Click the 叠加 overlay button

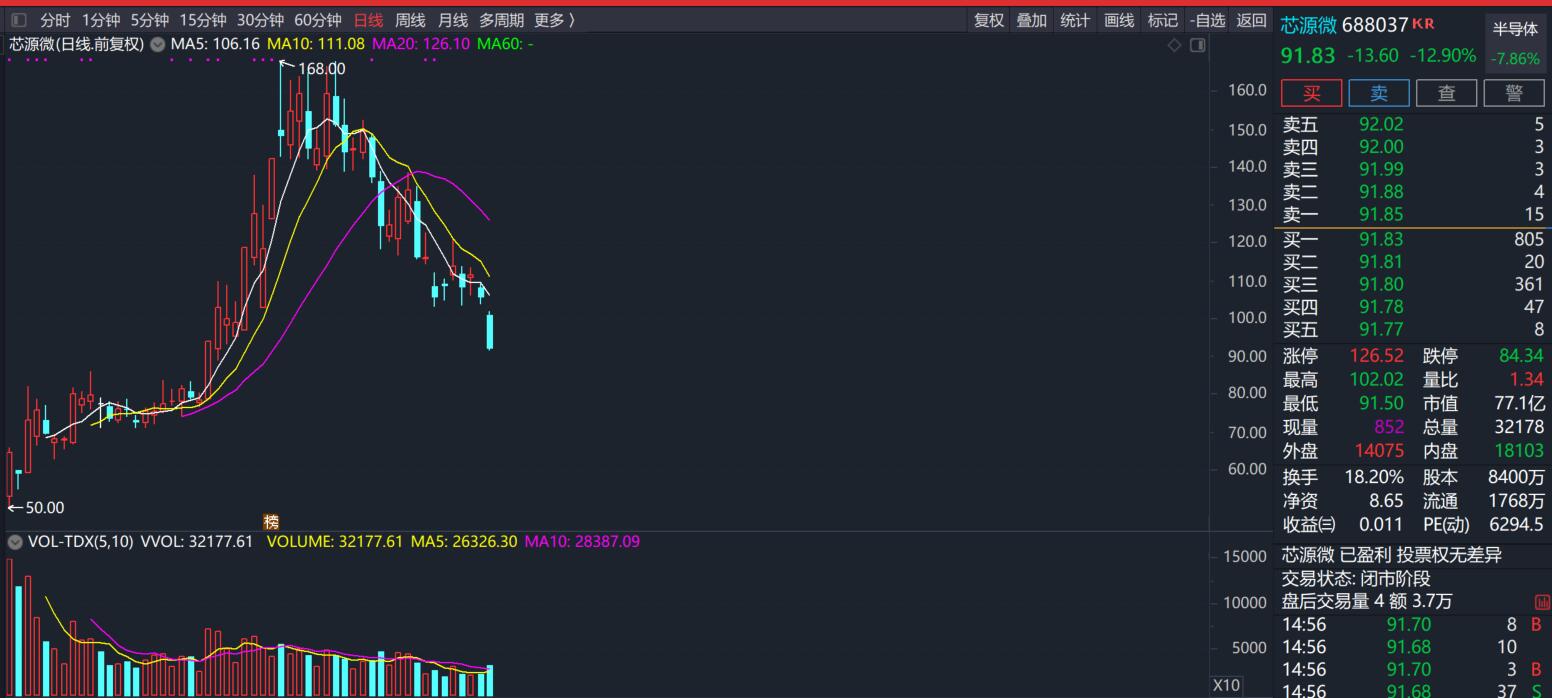[1032, 20]
